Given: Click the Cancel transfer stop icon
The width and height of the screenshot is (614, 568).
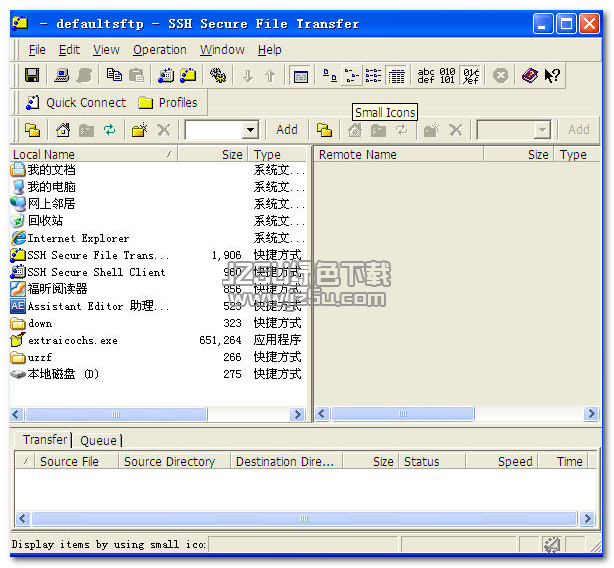Looking at the screenshot, I should [500, 75].
